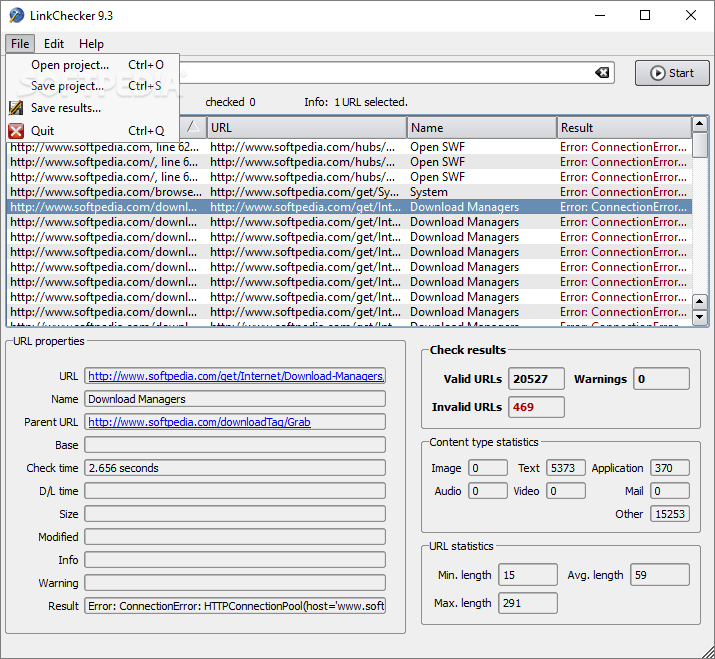Choose Open project... from File menu
This screenshot has width=715, height=659.
point(93,65)
